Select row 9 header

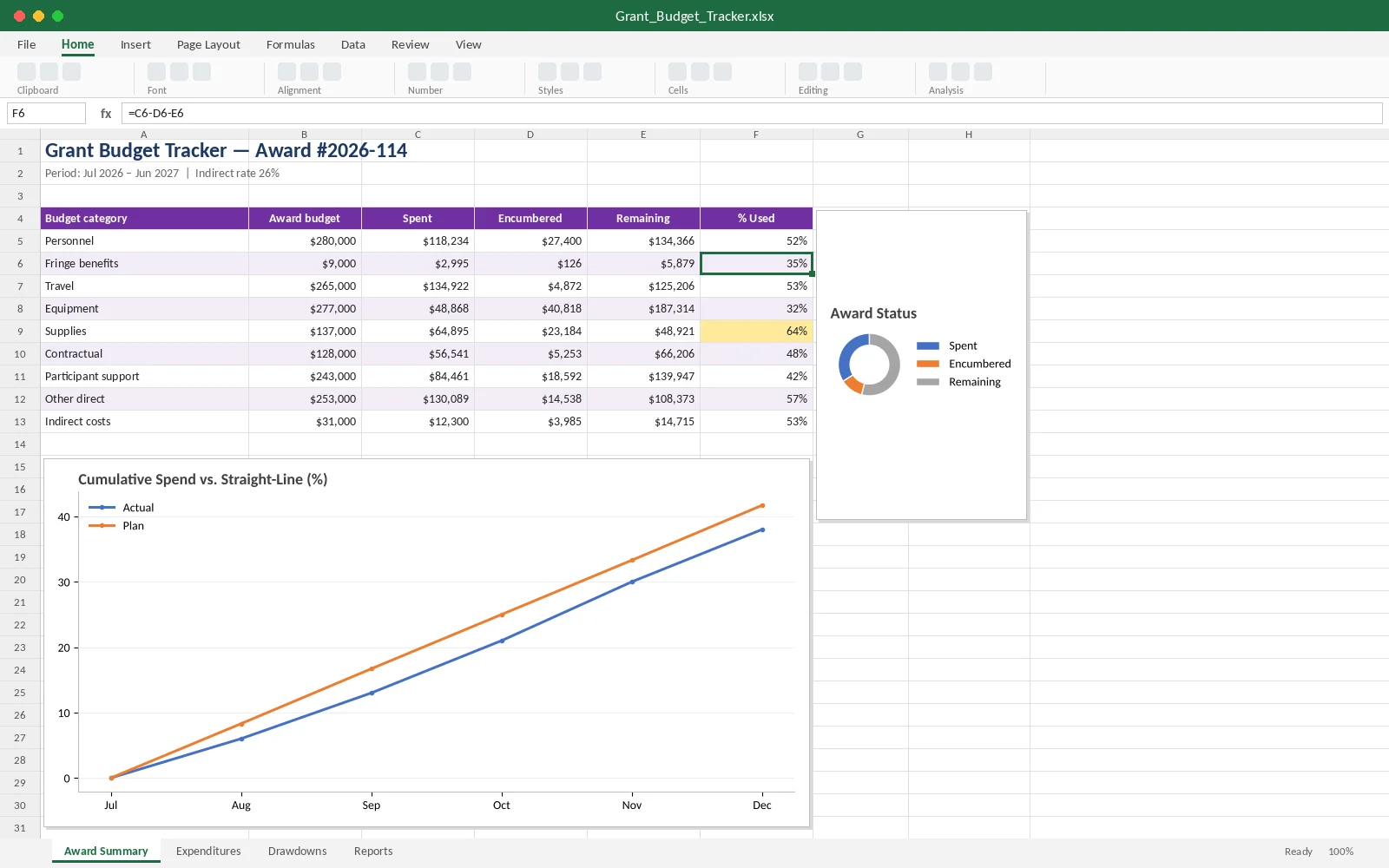tap(20, 331)
